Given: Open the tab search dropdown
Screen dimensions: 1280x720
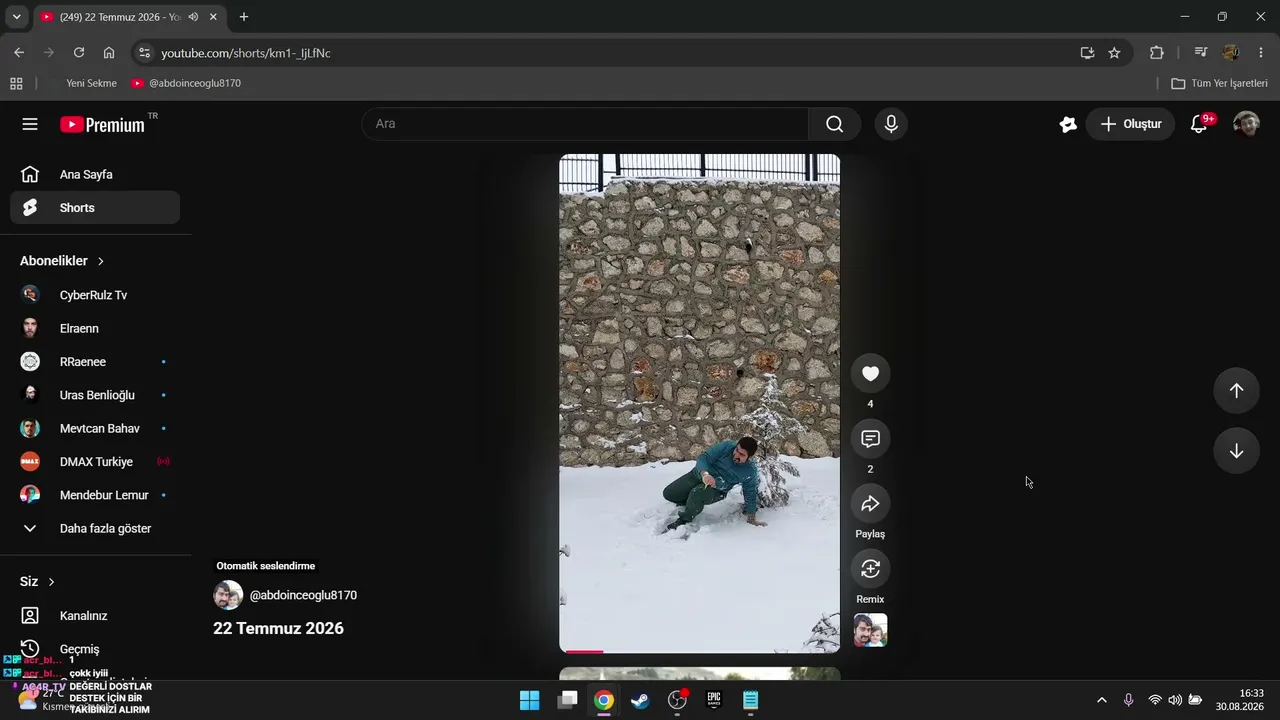Looking at the screenshot, I should point(16,17).
